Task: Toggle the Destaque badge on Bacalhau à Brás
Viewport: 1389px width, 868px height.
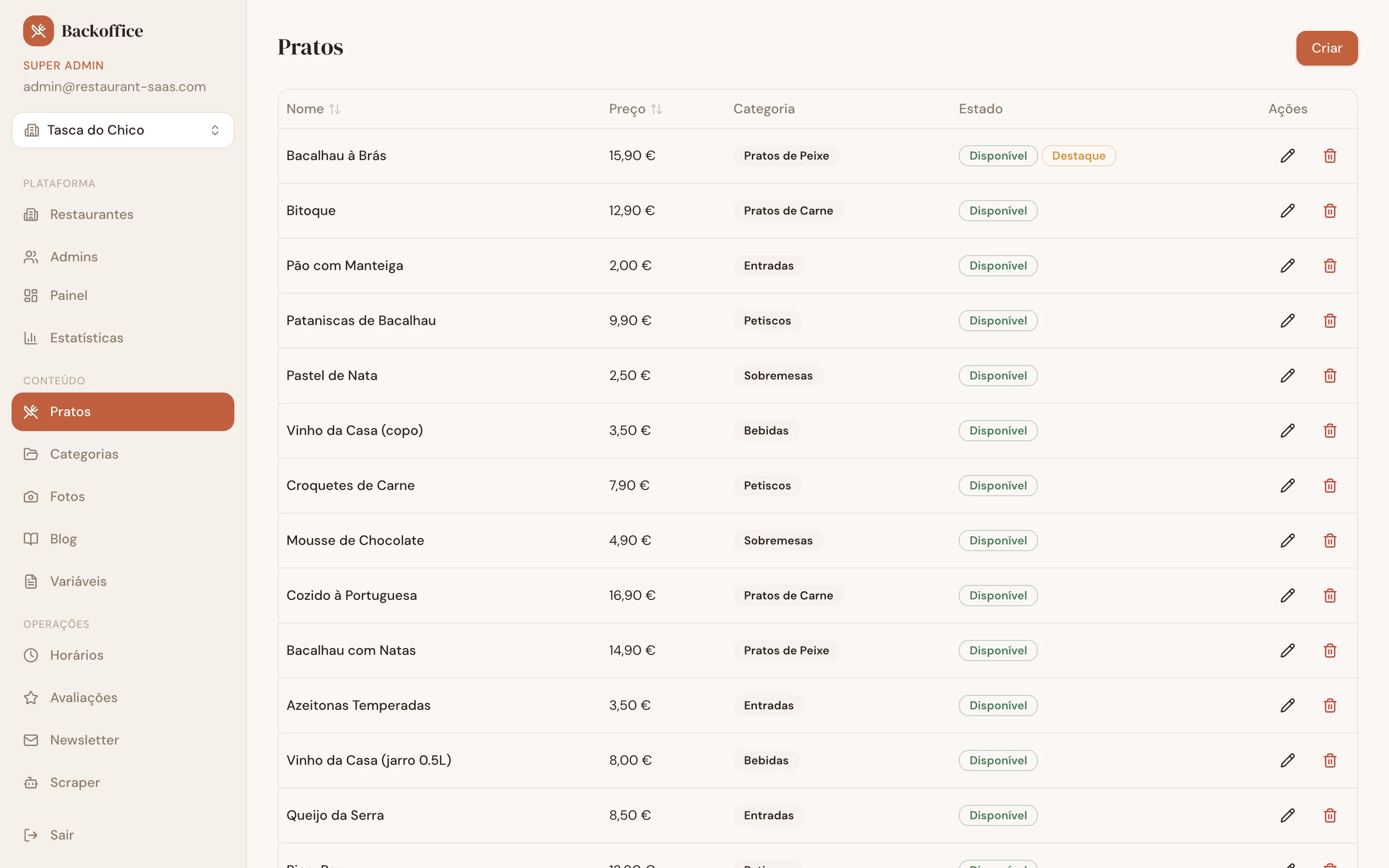Action: pyautogui.click(x=1079, y=155)
